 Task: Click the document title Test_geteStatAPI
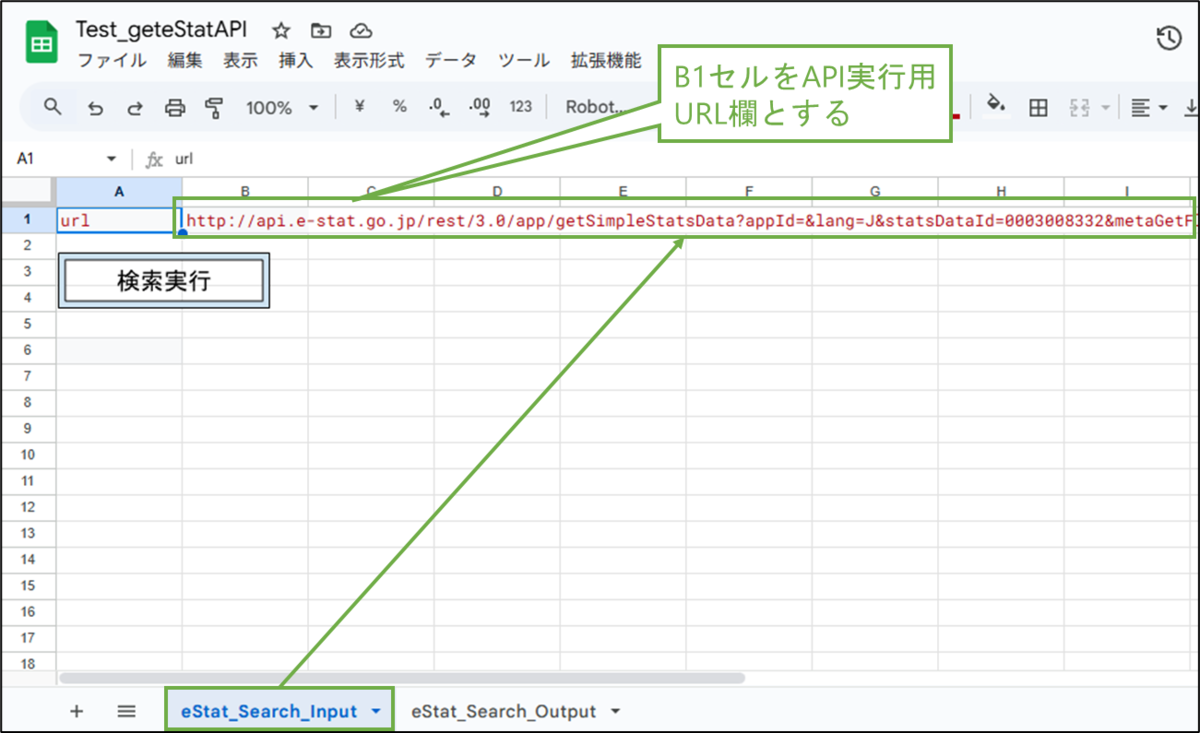(161, 28)
